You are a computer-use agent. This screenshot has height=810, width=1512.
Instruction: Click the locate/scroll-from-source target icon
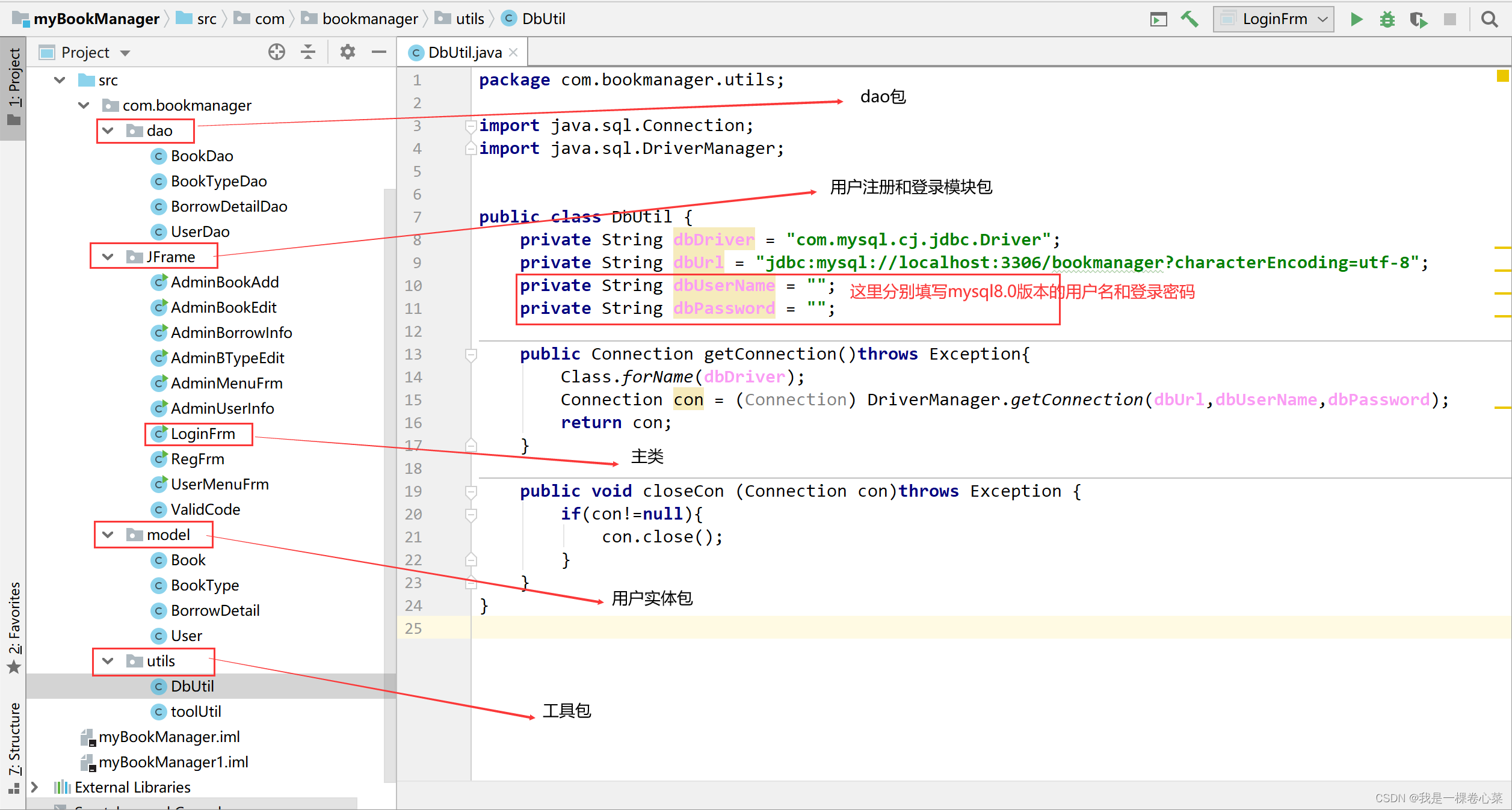click(x=276, y=52)
